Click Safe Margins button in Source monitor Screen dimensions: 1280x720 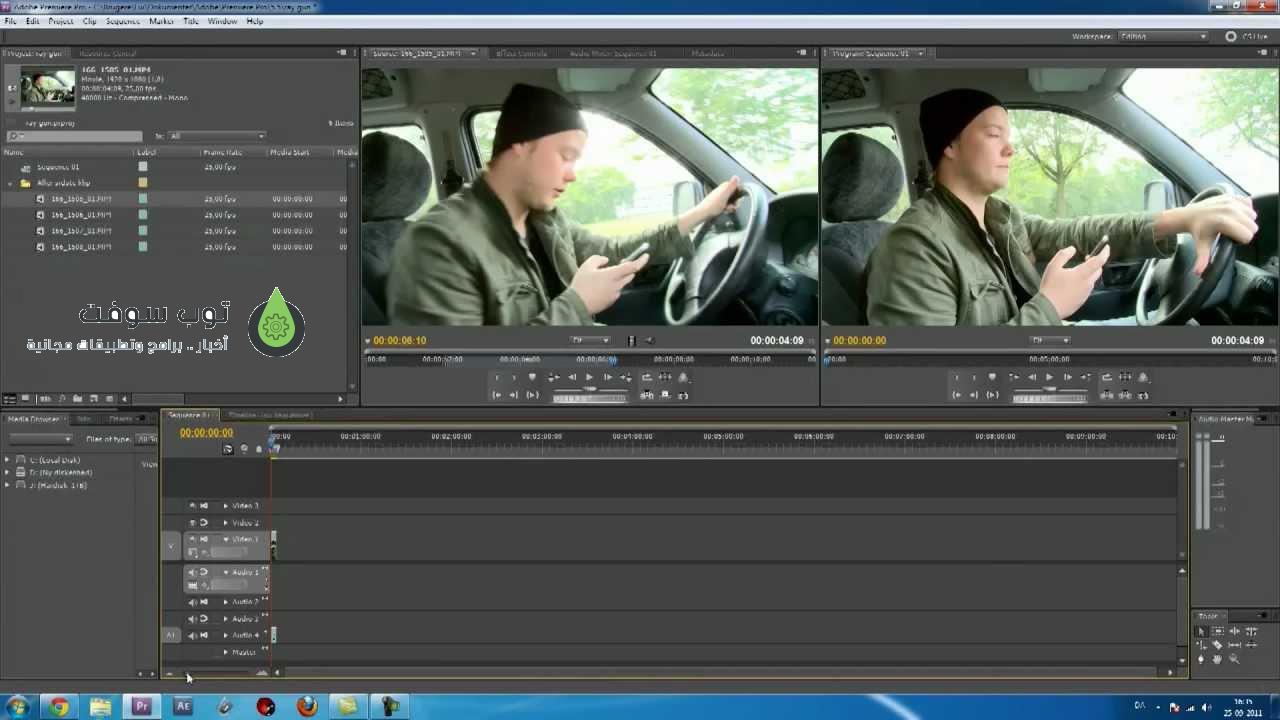[664, 377]
